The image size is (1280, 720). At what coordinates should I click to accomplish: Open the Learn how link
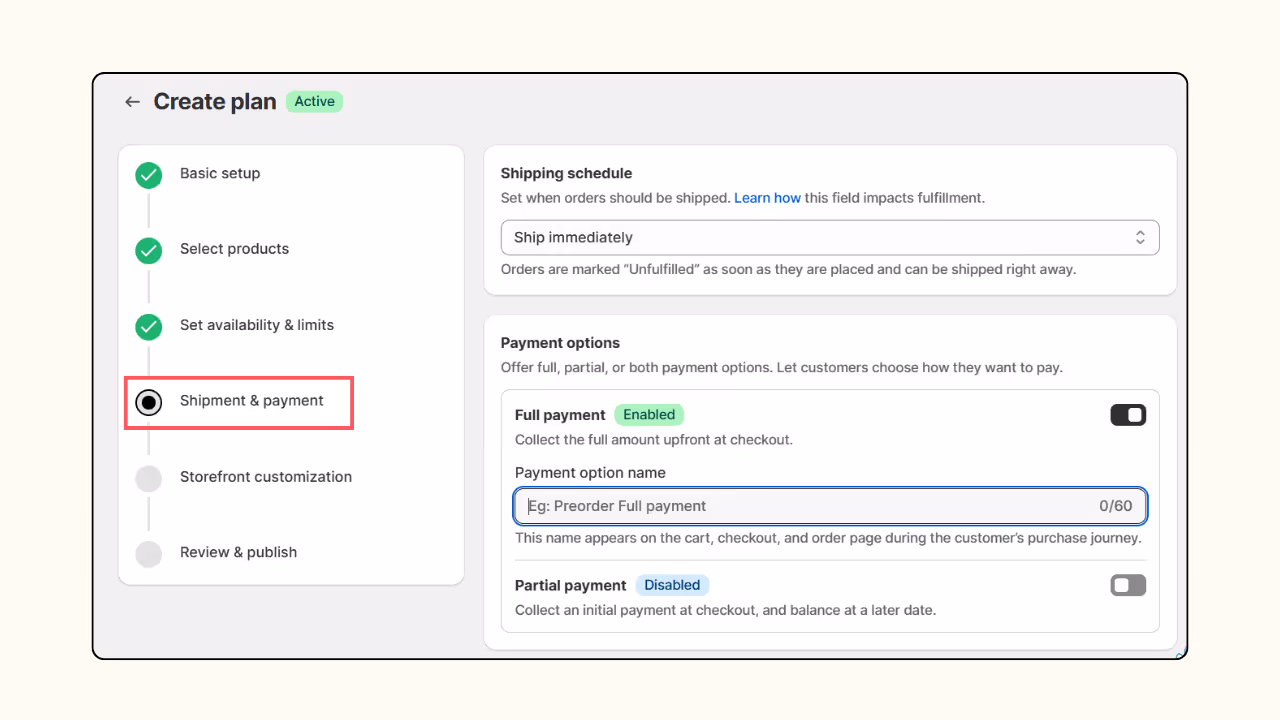click(767, 198)
